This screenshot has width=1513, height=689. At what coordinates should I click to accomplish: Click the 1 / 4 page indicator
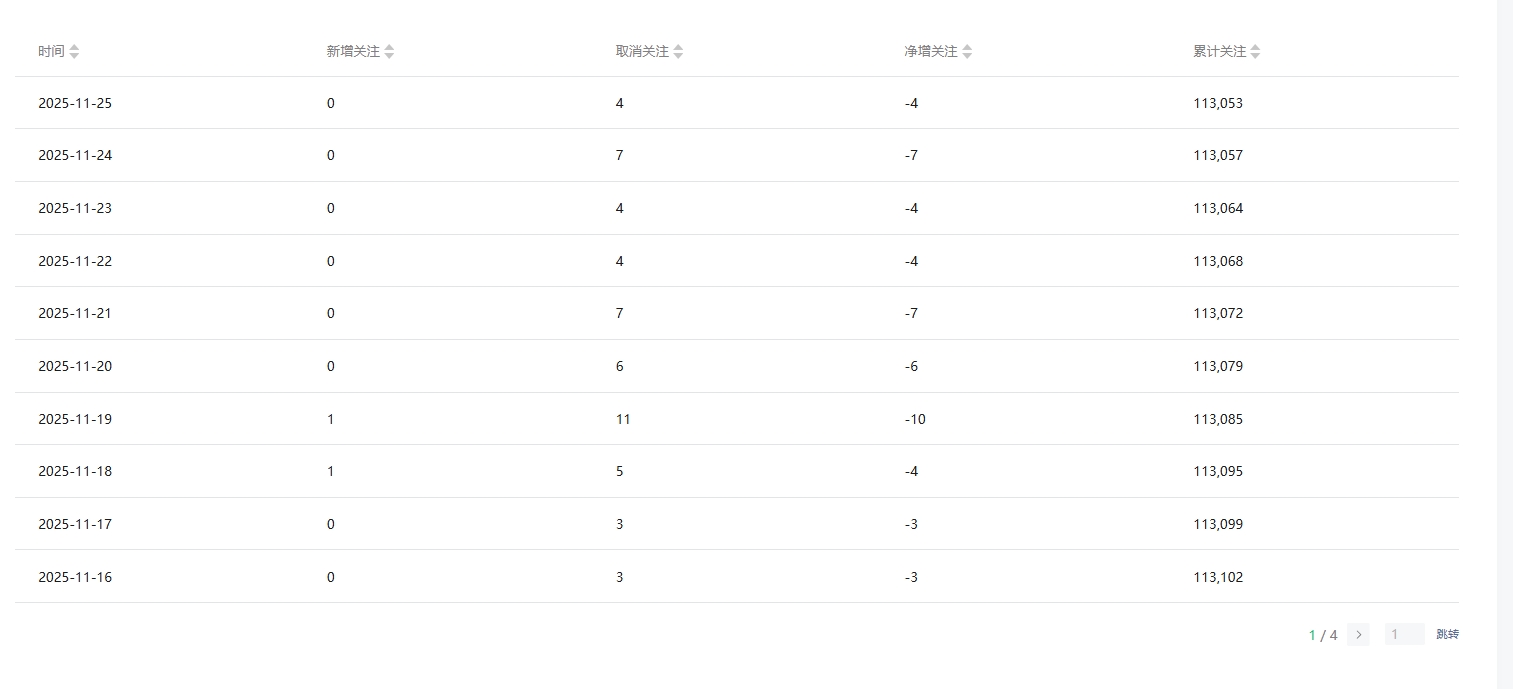pos(1322,635)
